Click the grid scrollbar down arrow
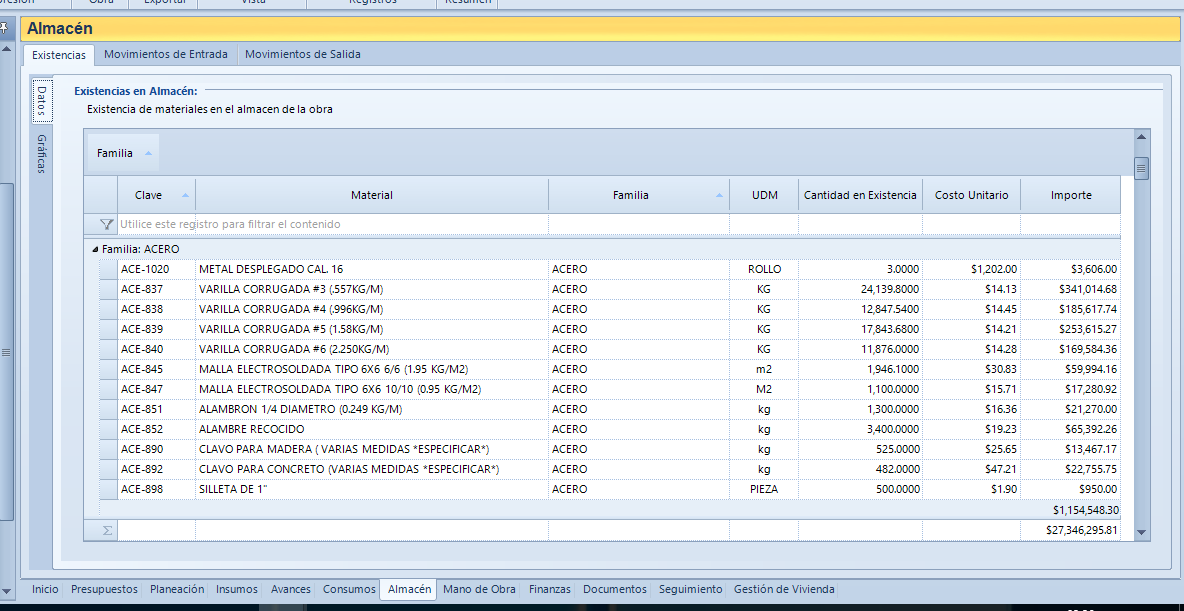Viewport: 1184px width, 611px height. click(1141, 533)
